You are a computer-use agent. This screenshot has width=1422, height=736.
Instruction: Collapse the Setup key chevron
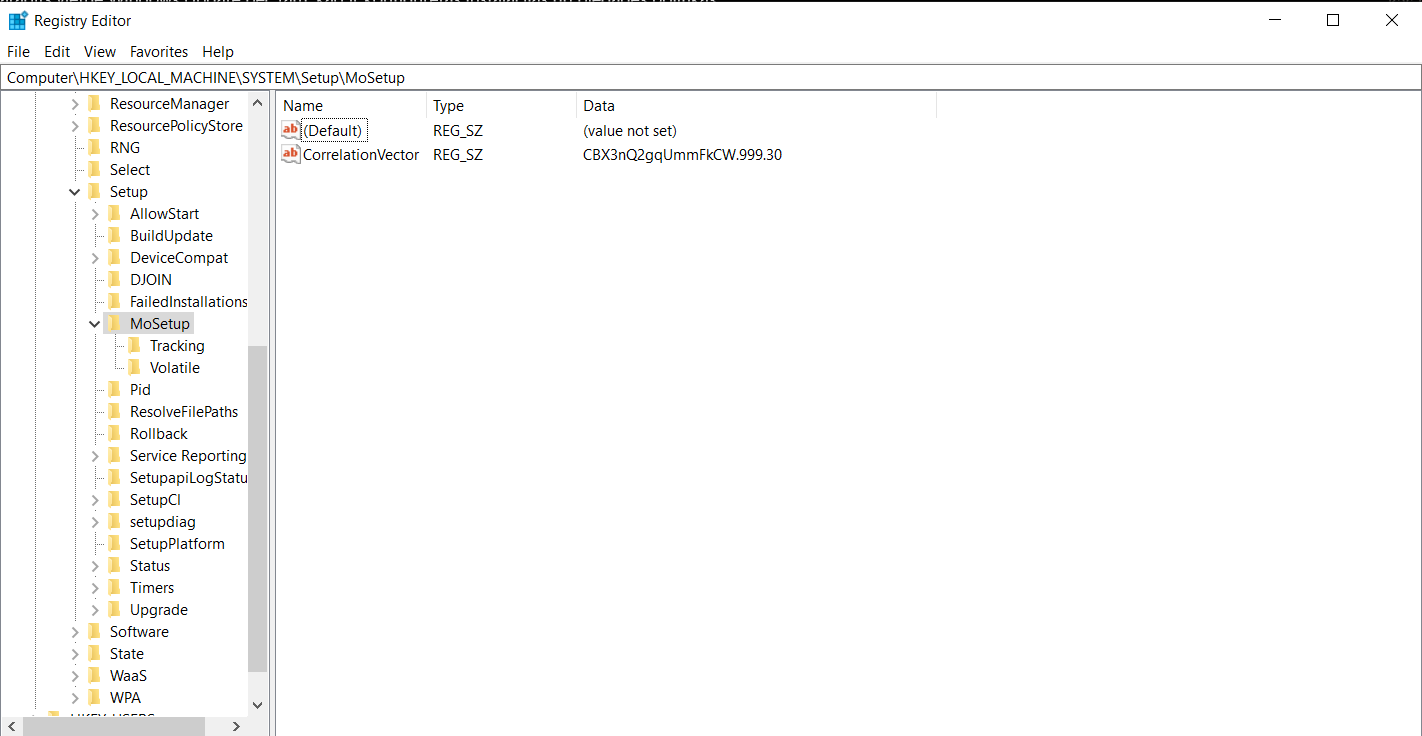[x=74, y=191]
